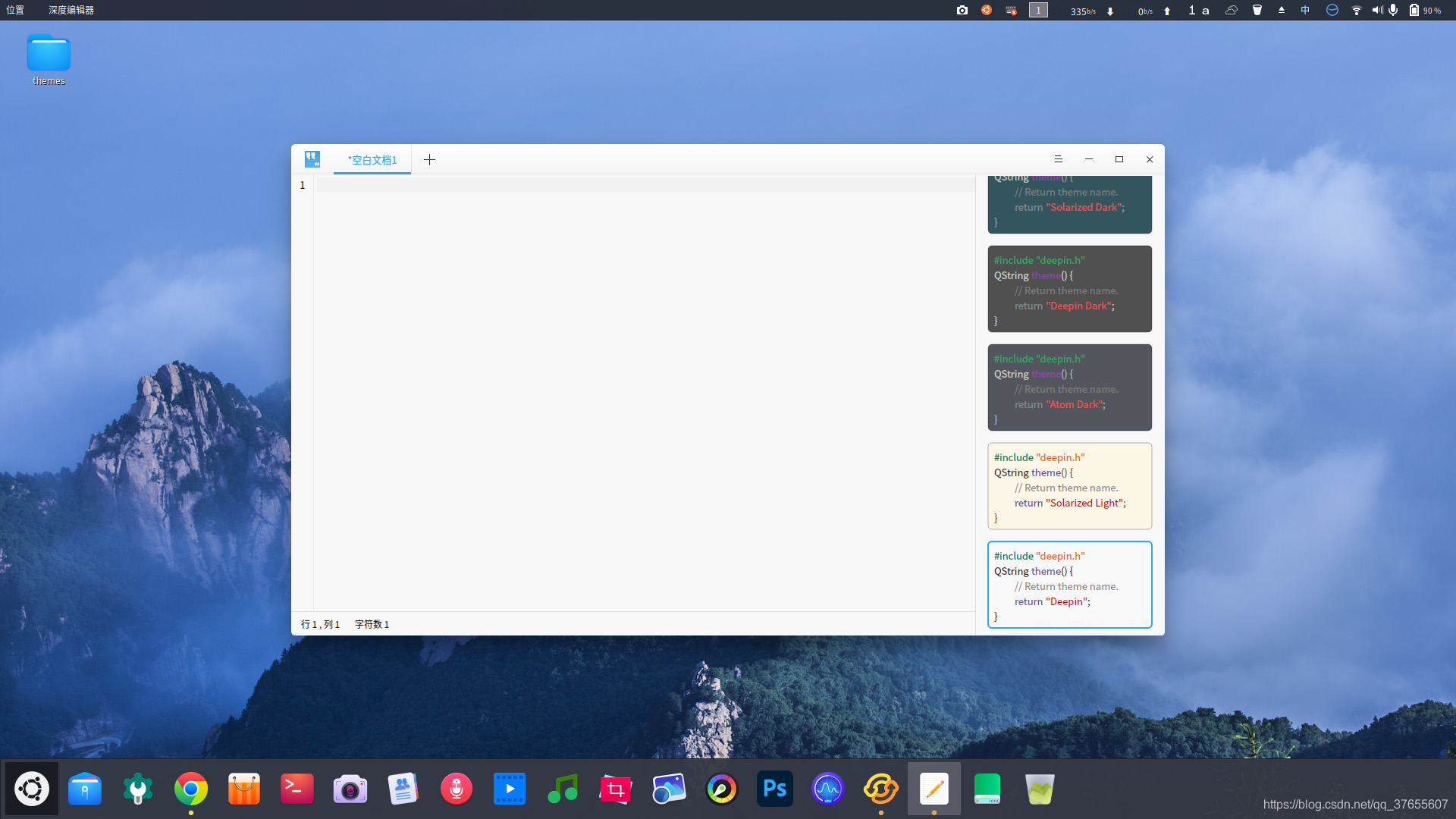Image resolution: width=1456 pixels, height=819 pixels.
Task: Open the trash bin in dock
Action: pyautogui.click(x=1040, y=789)
